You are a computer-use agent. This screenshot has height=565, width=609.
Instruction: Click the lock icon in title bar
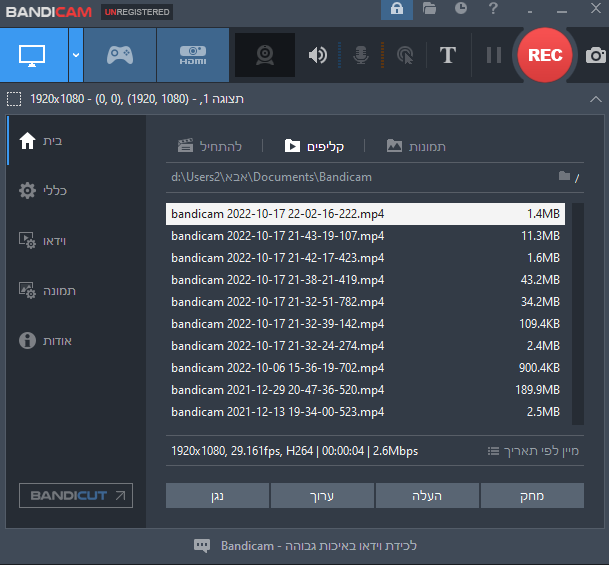[397, 9]
